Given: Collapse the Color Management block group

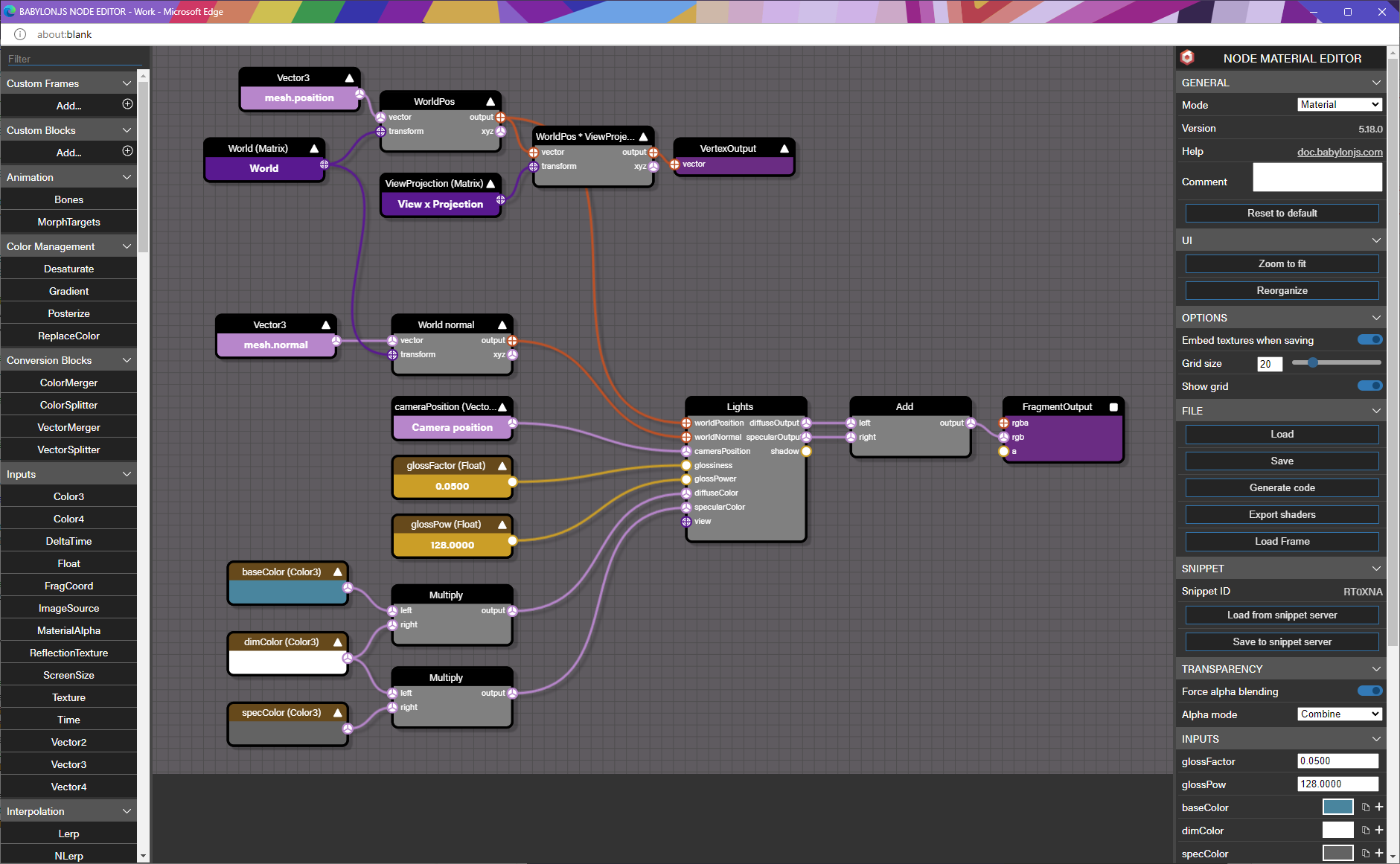Looking at the screenshot, I should click(68, 246).
